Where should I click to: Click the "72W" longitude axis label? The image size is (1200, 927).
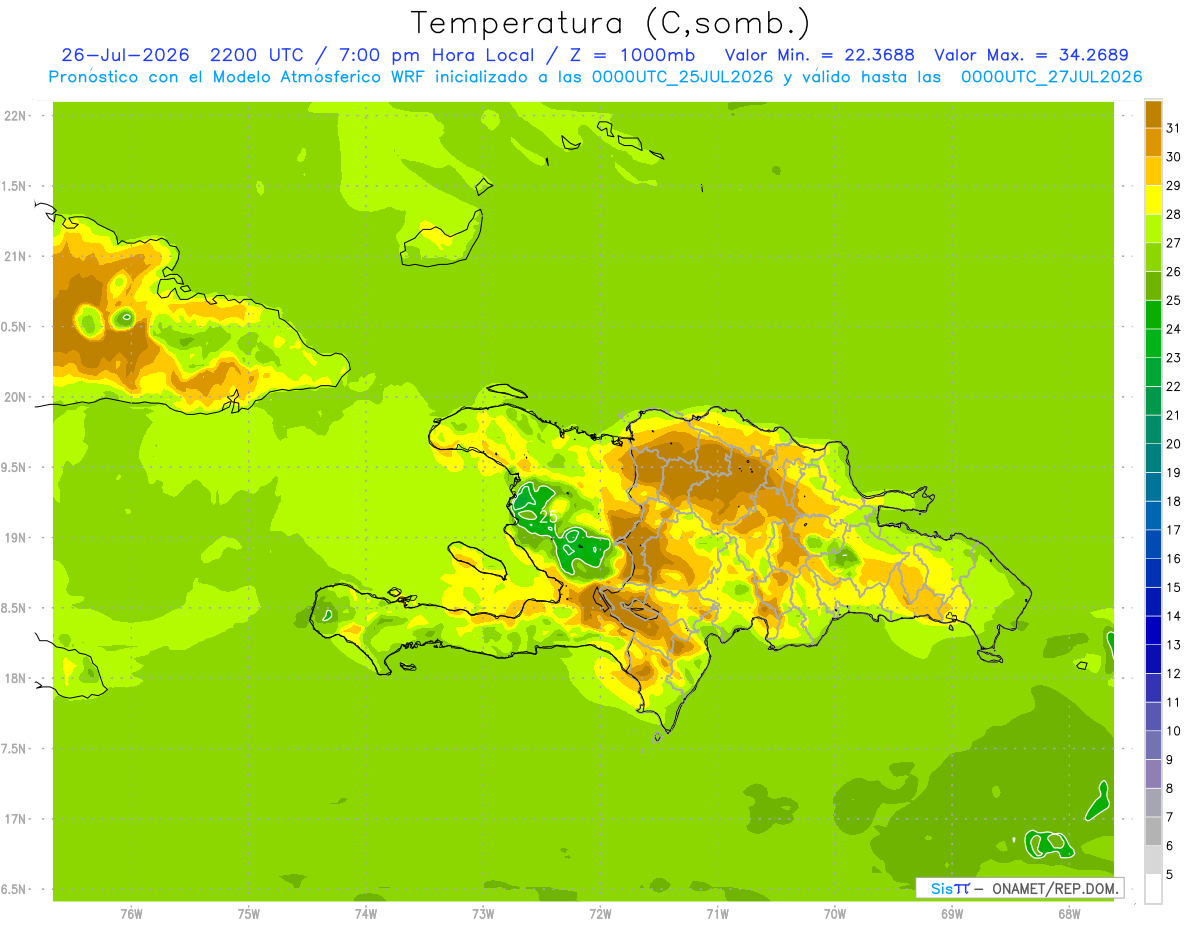(x=600, y=913)
